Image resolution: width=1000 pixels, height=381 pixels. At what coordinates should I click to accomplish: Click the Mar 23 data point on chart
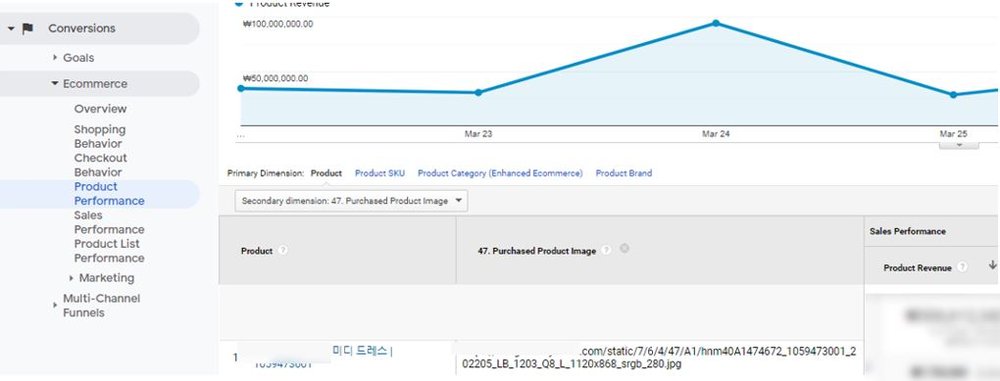tap(478, 93)
